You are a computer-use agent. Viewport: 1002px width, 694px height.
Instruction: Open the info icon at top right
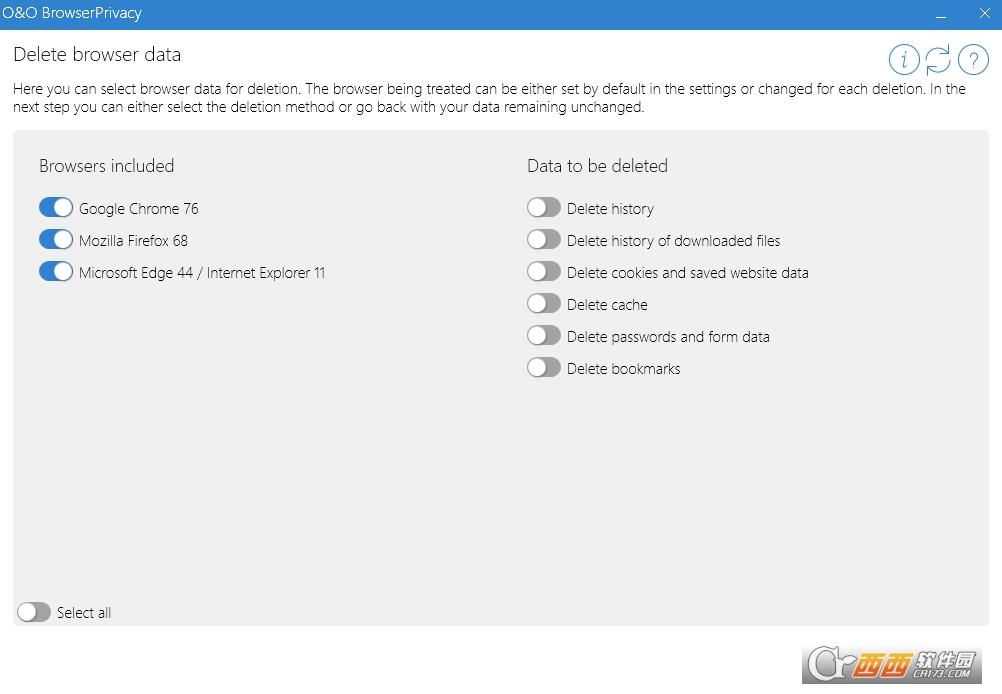tap(904, 60)
